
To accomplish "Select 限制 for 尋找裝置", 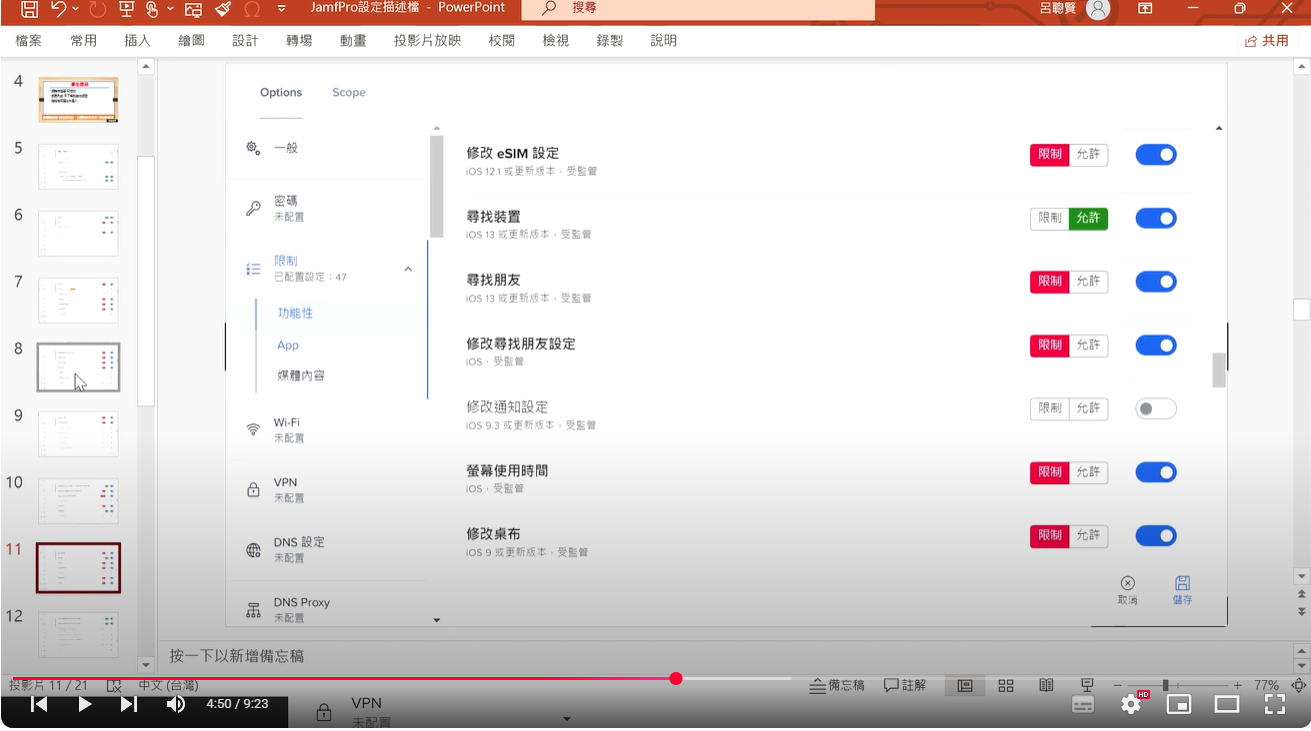I will click(x=1050, y=218).
